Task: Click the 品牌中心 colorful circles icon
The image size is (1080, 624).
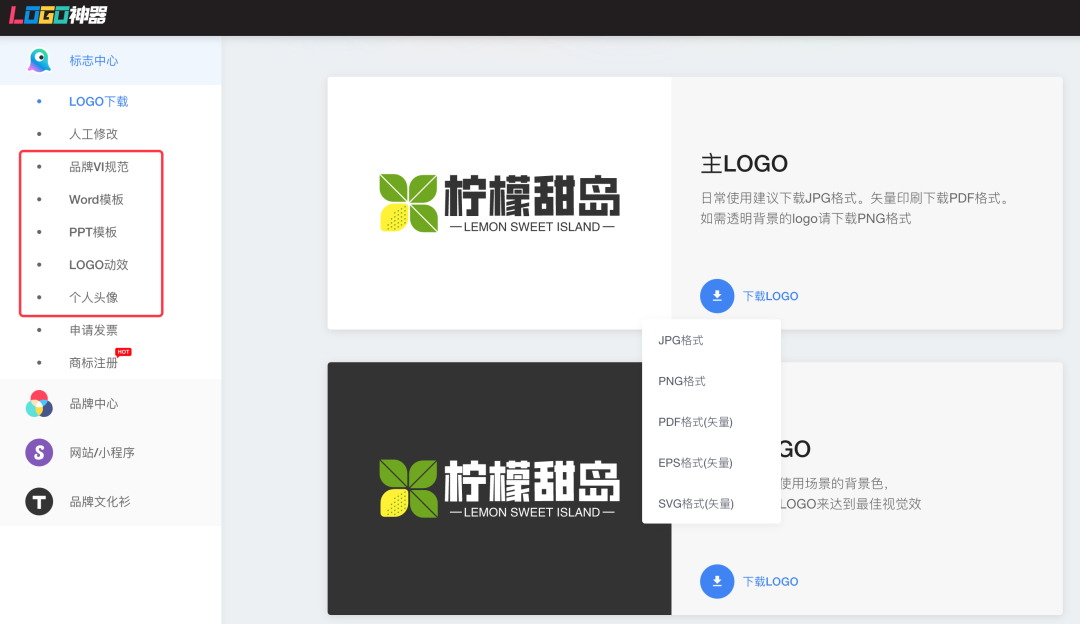Action: pos(39,404)
